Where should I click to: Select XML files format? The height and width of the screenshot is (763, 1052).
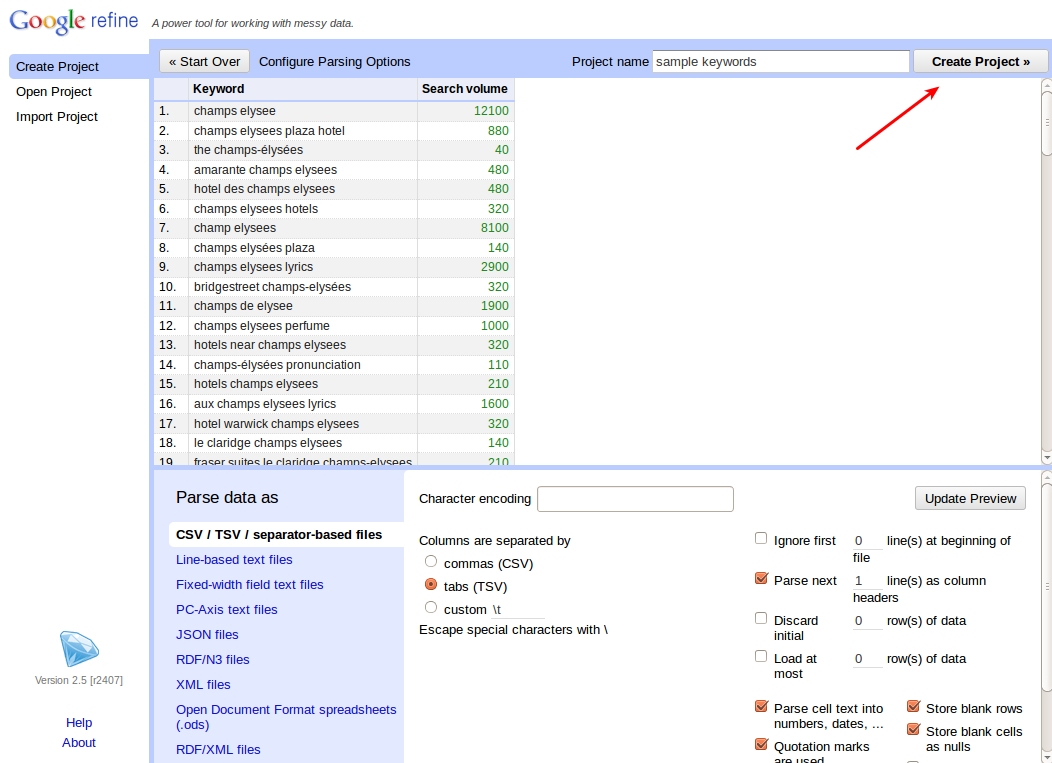coord(203,684)
